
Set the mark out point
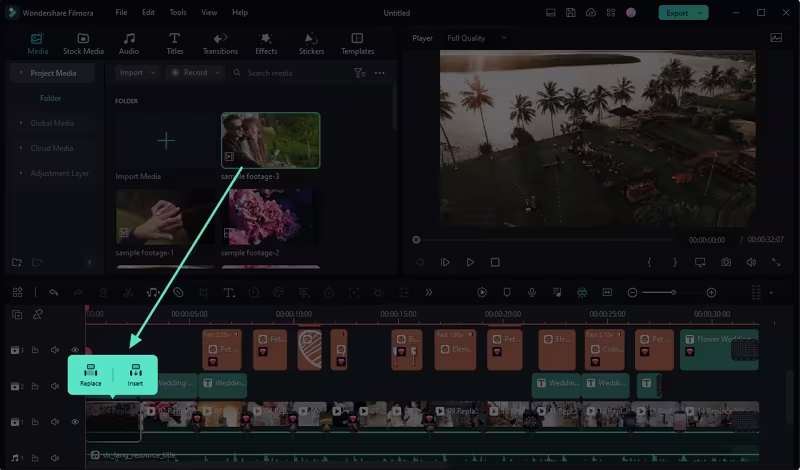[675, 262]
